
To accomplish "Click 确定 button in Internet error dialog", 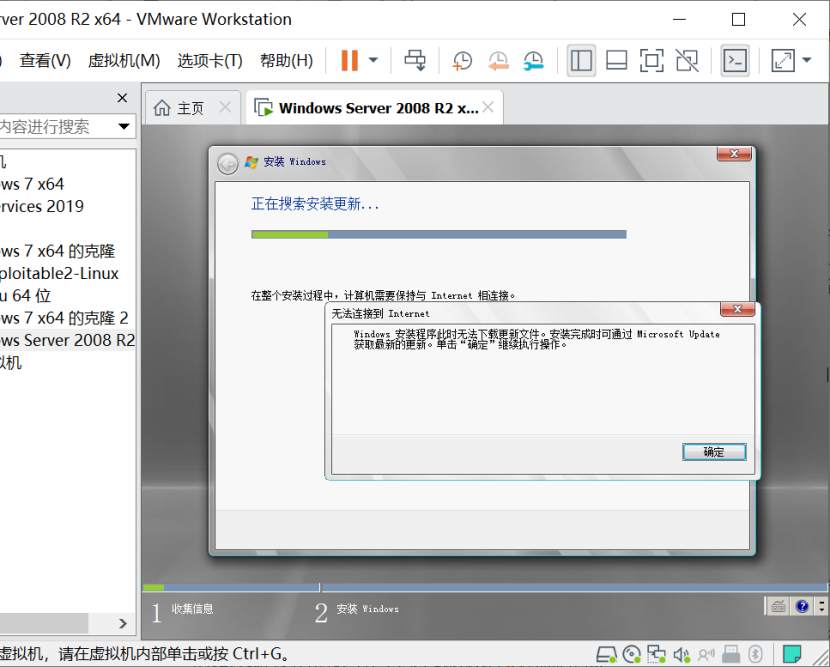I will 714,452.
